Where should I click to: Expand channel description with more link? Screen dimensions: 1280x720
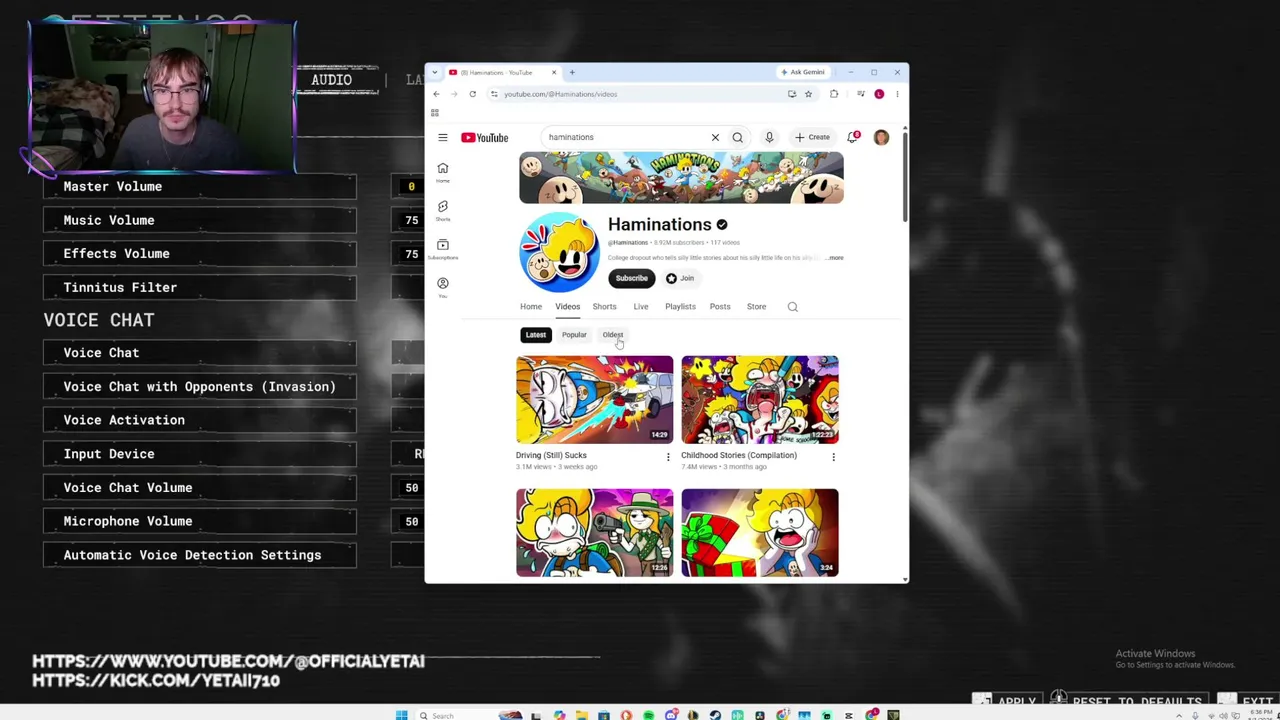point(835,258)
